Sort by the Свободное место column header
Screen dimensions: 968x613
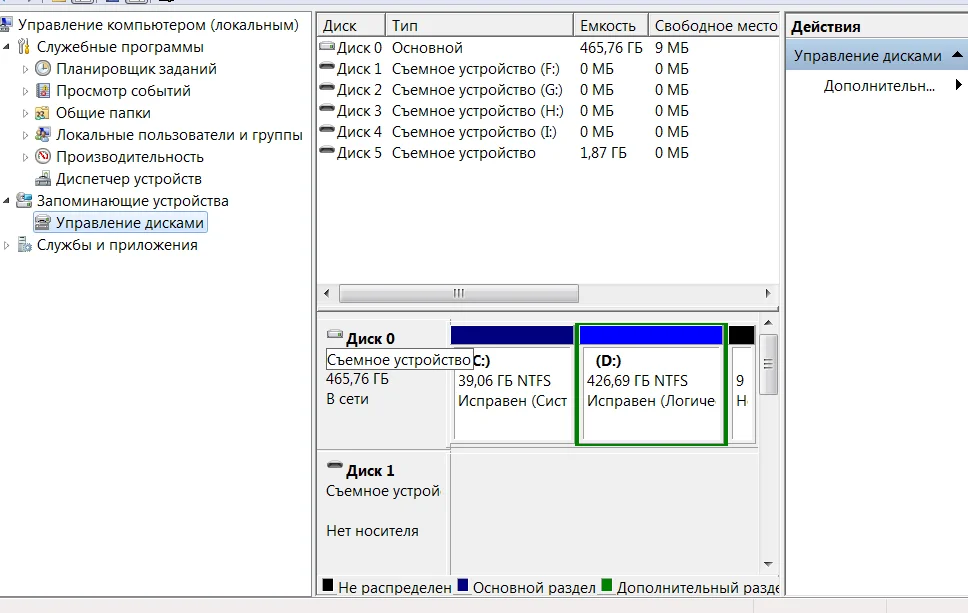[714, 25]
